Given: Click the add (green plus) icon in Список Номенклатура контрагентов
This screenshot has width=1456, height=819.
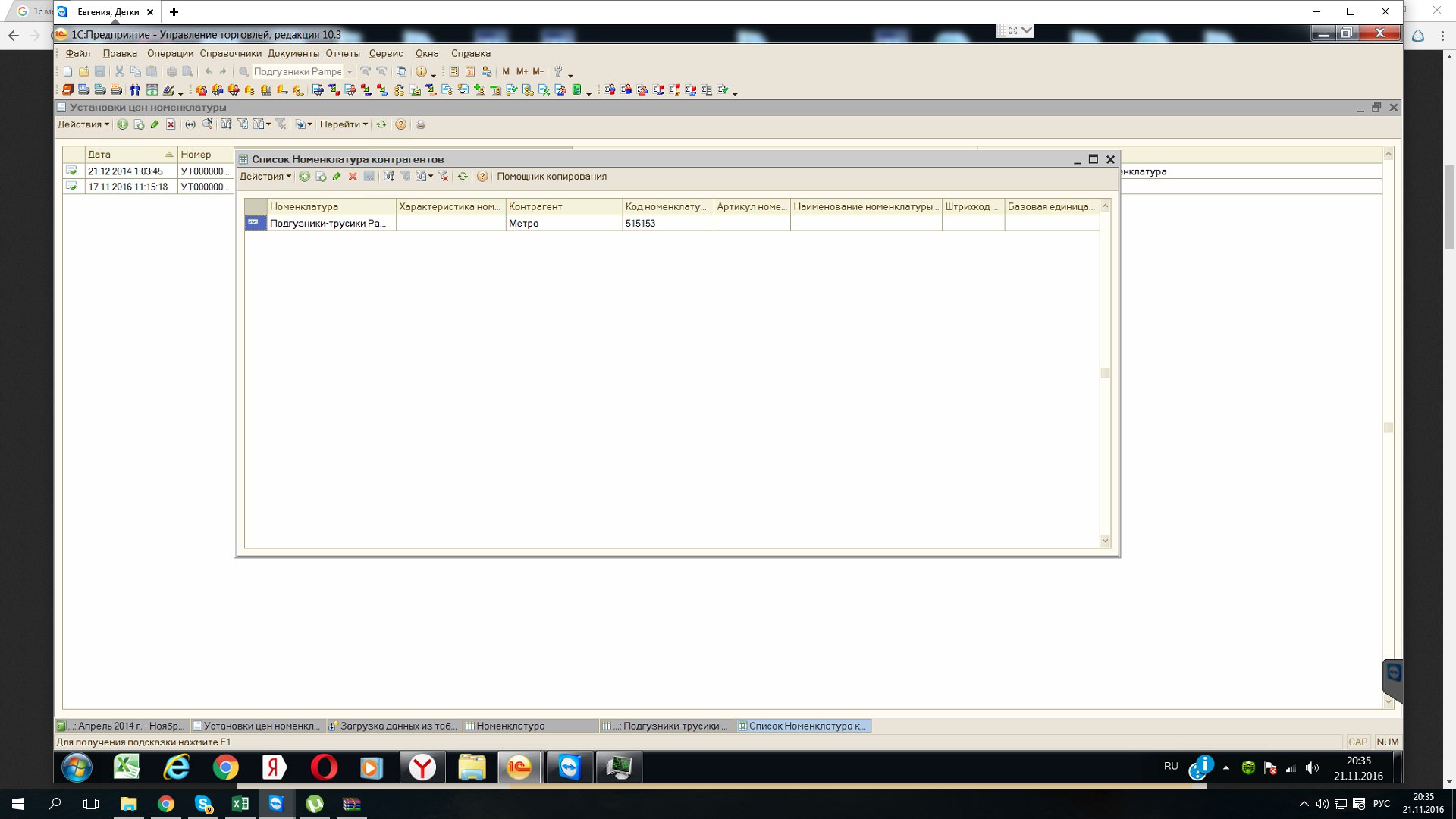Looking at the screenshot, I should (304, 177).
